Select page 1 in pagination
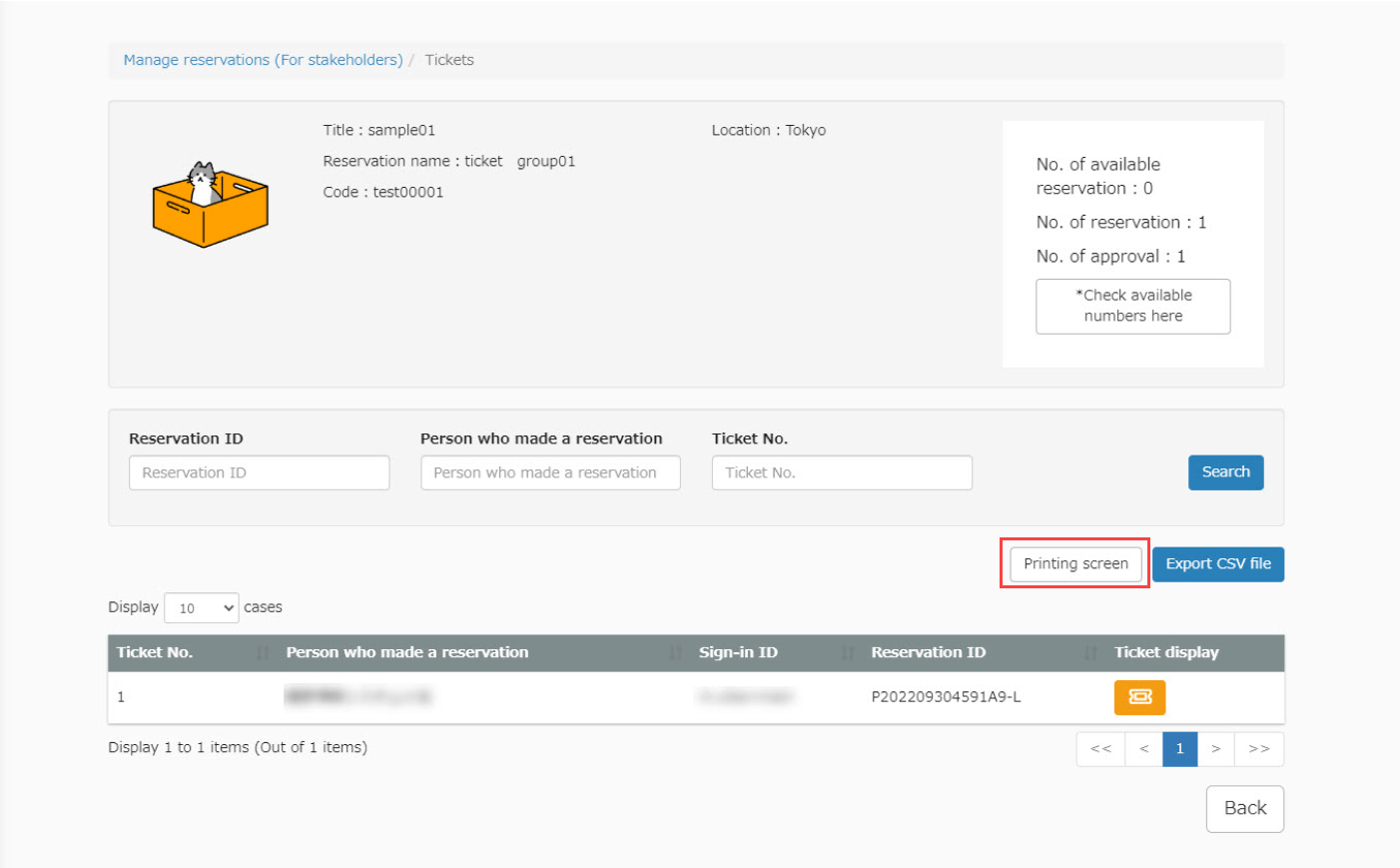The height and width of the screenshot is (868, 1400). [1179, 749]
